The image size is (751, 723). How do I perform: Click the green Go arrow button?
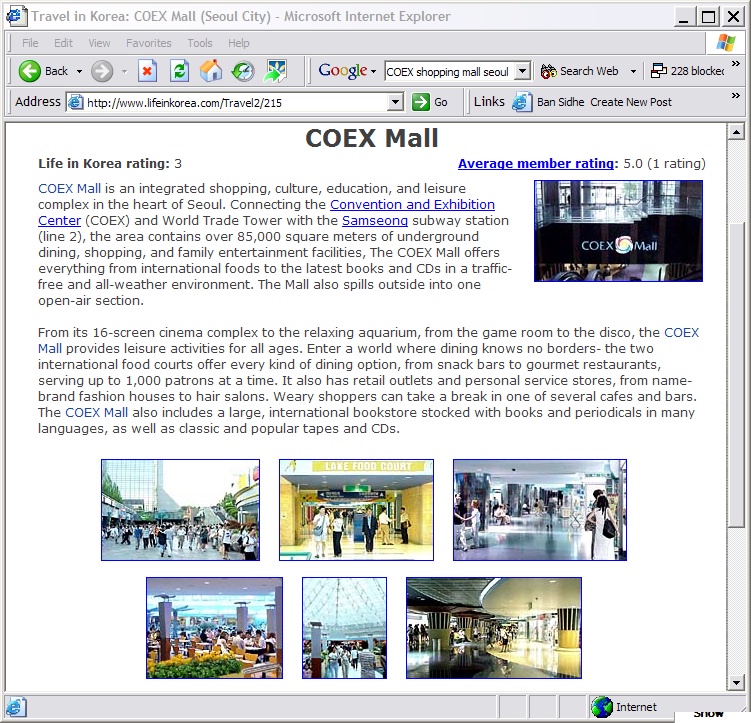(x=421, y=102)
